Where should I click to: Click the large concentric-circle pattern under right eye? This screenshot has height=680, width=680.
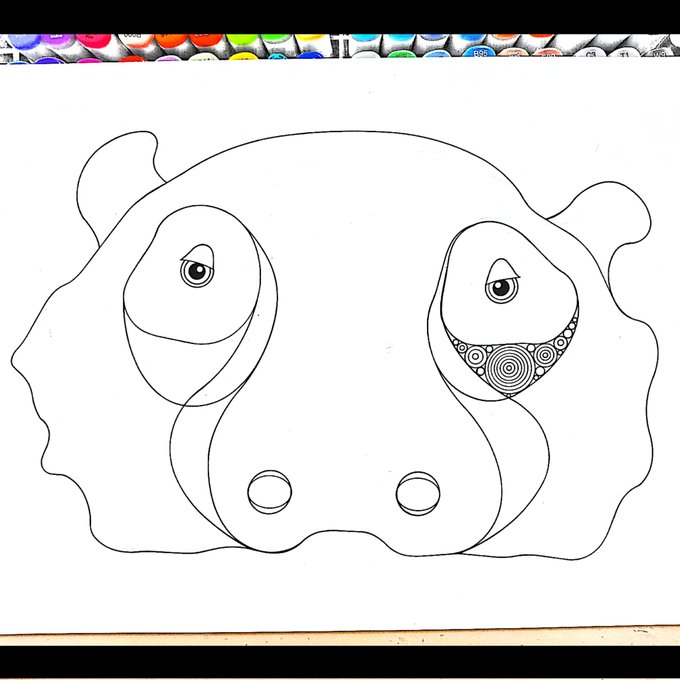[x=510, y=368]
